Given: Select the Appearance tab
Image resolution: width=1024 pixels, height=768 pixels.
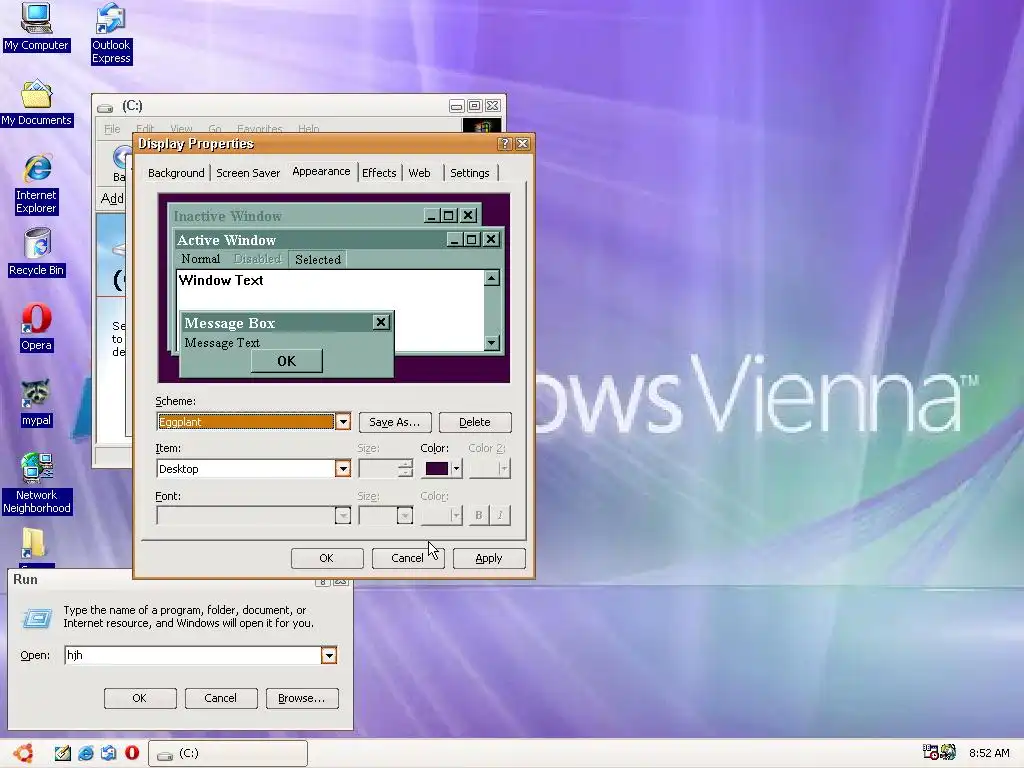Looking at the screenshot, I should [321, 171].
